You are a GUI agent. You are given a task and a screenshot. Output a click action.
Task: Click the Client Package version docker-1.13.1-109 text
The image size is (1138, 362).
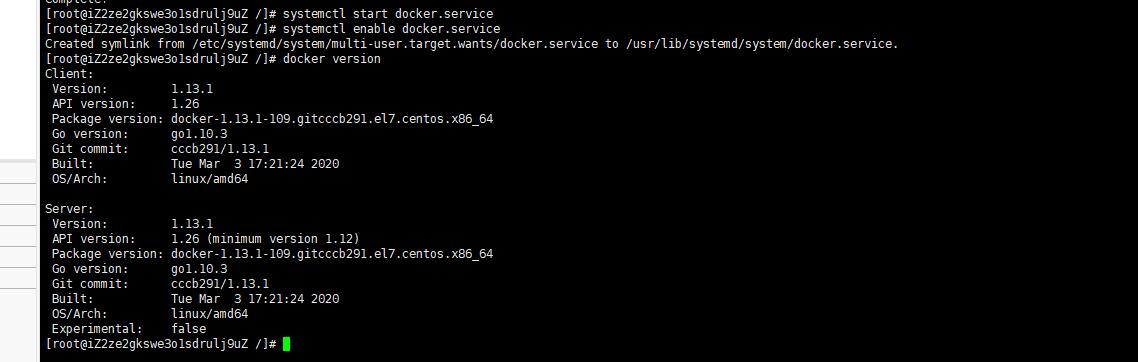point(332,119)
